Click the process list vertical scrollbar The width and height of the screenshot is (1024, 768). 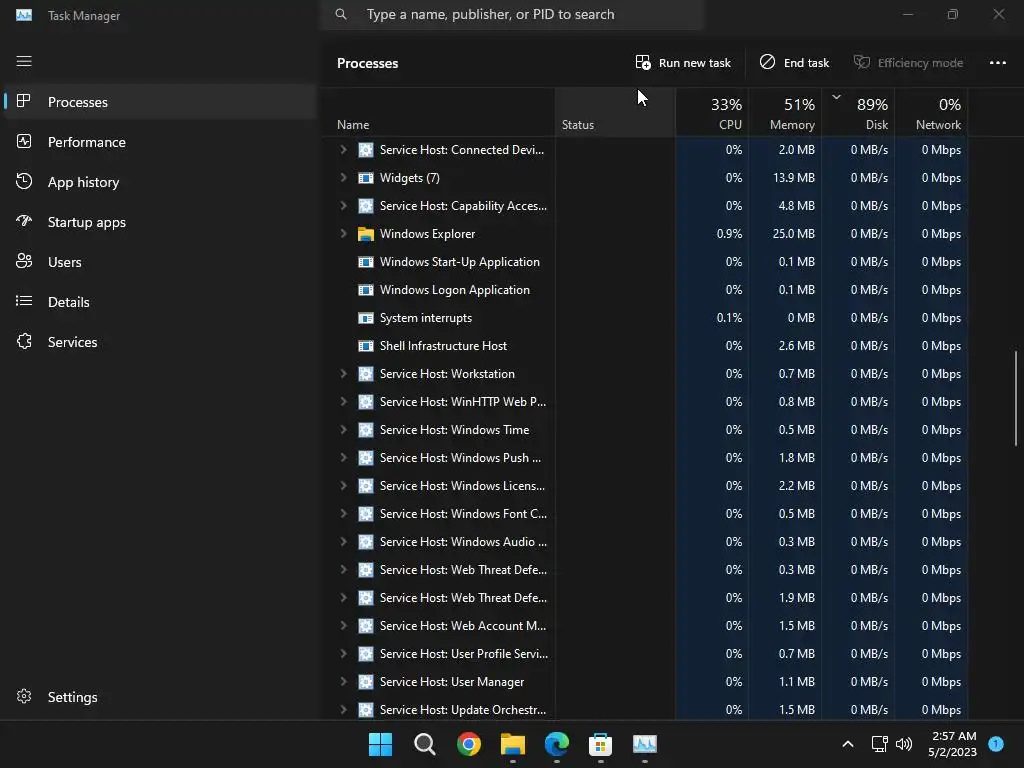1016,398
